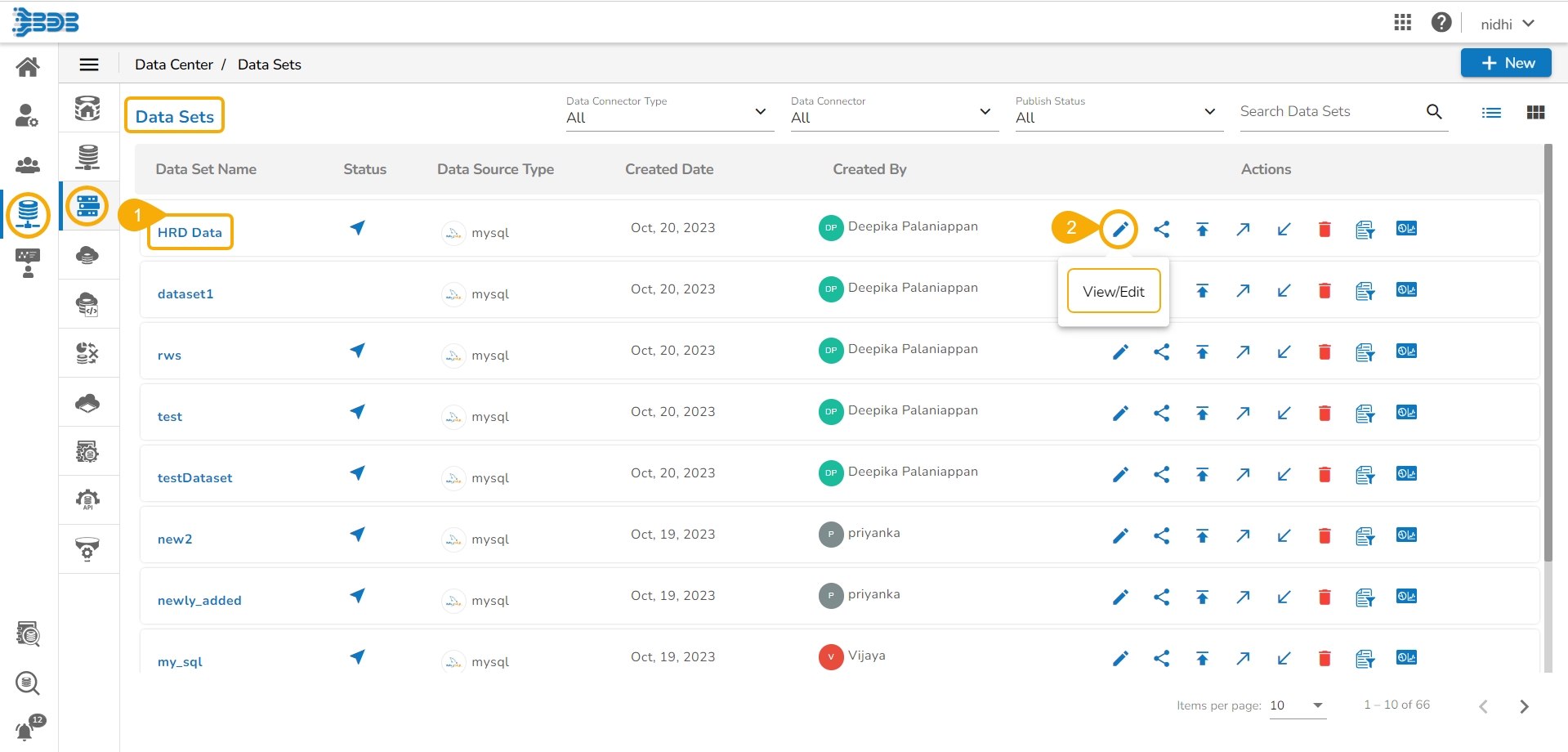Switch to grid view layout
This screenshot has width=1568, height=752.
(1535, 113)
